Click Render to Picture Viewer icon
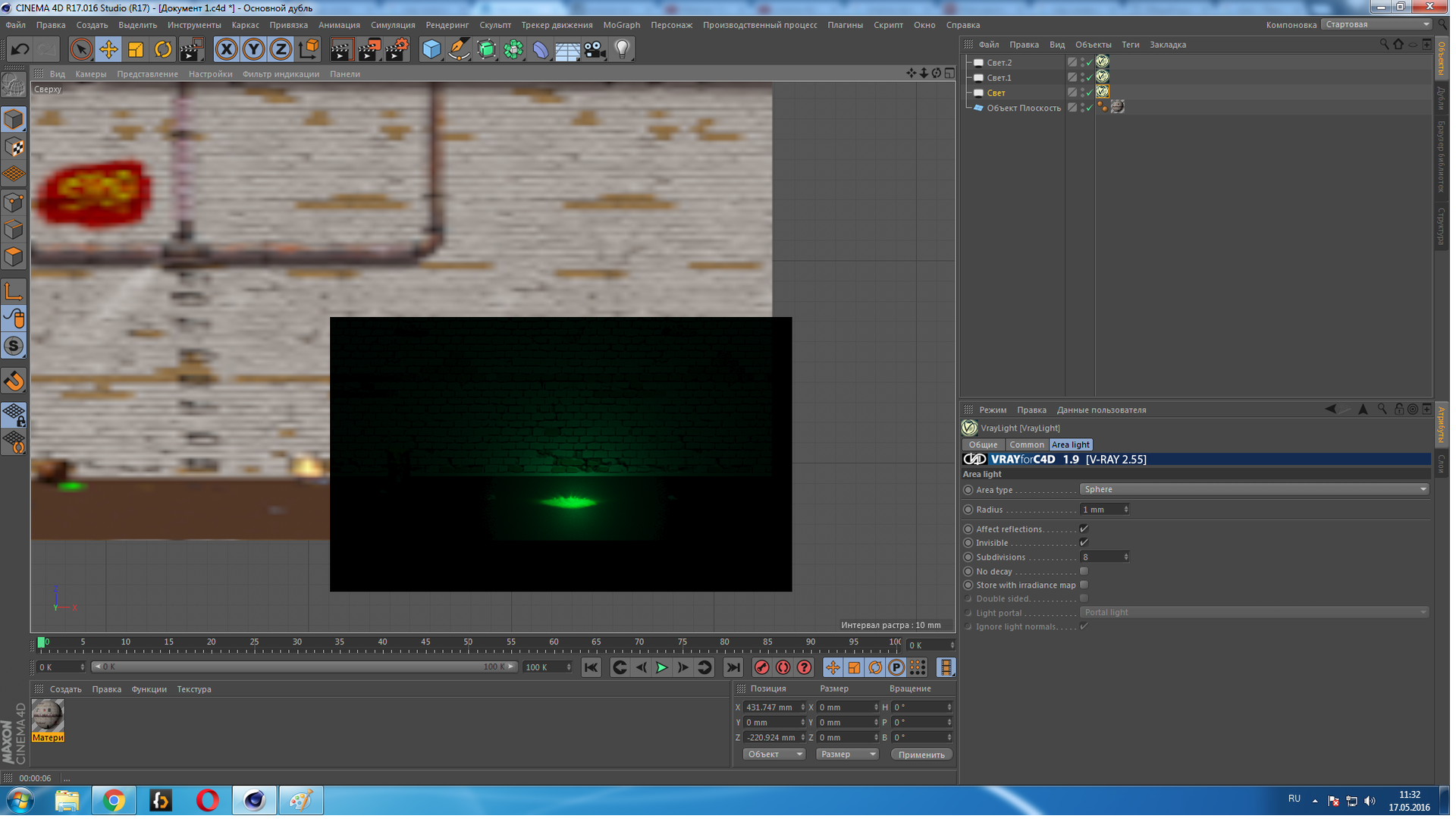1456x822 pixels. tap(369, 50)
